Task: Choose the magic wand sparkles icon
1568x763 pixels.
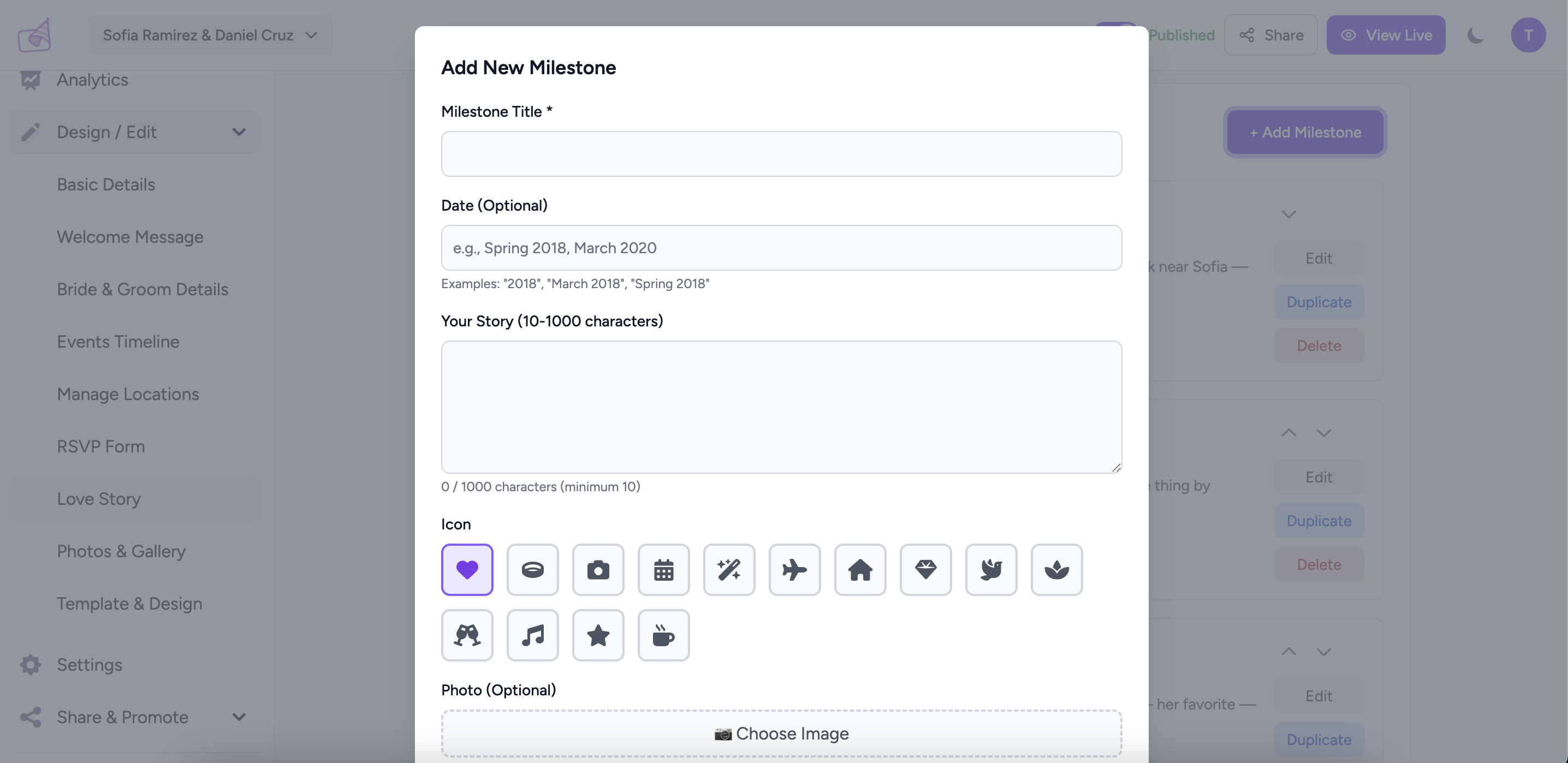Action: [729, 569]
